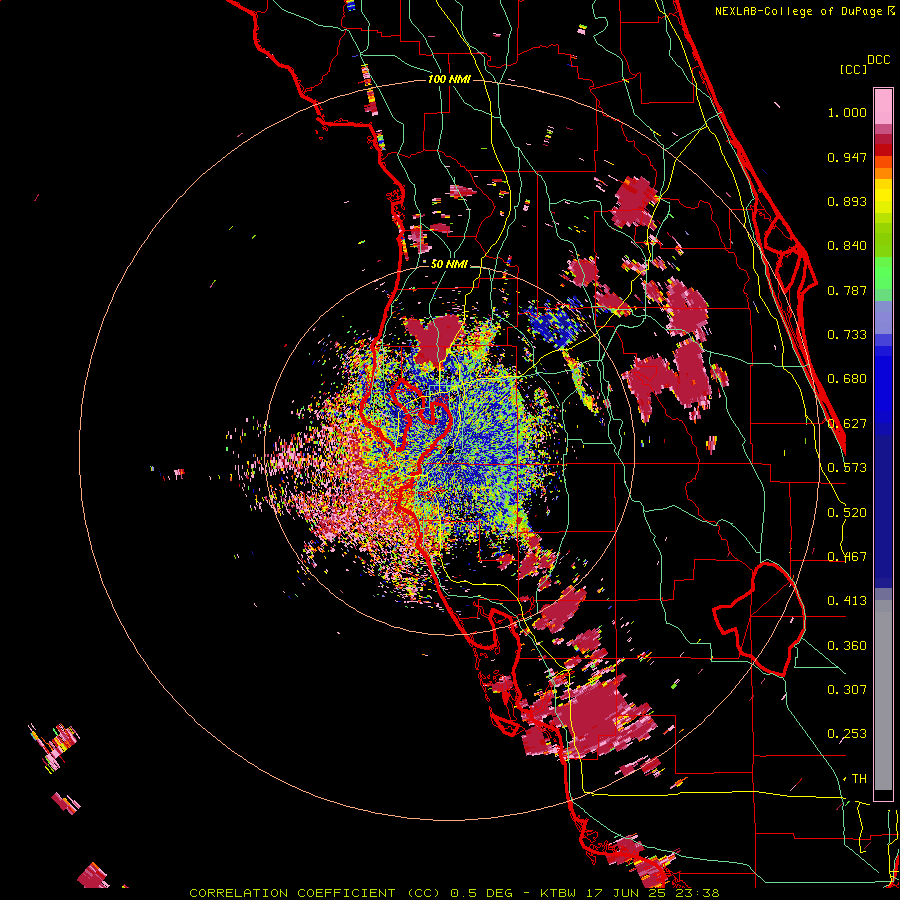Image resolution: width=900 pixels, height=900 pixels.
Task: Click the KTBW station ID in the caption
Action: [x=560, y=893]
